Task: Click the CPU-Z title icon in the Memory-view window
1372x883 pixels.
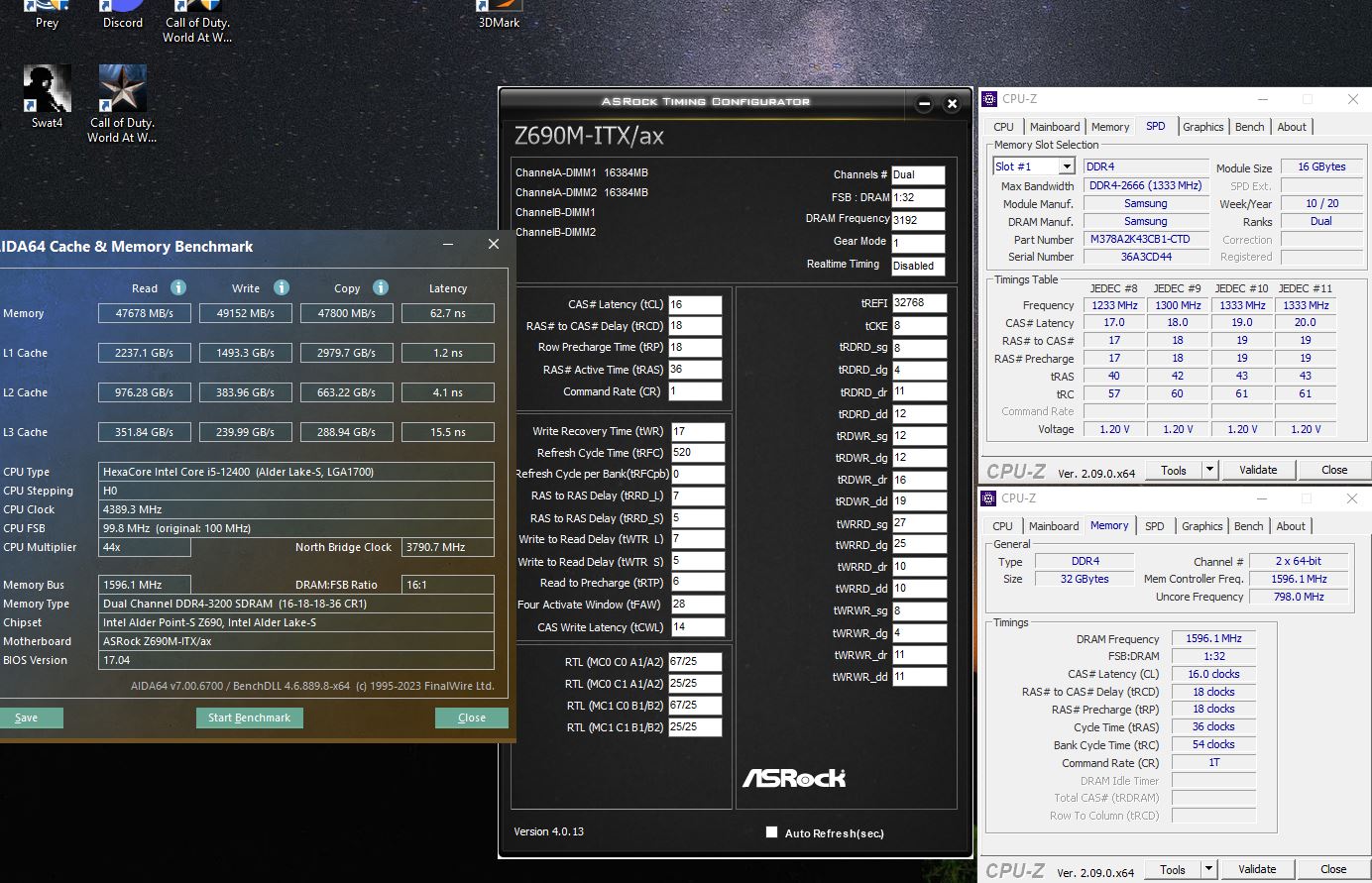Action: 988,498
